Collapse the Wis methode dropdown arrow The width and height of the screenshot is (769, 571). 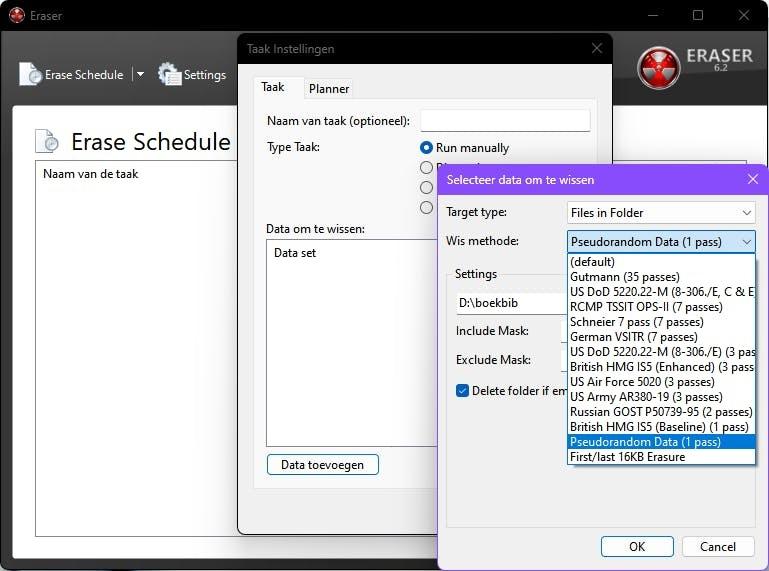746,241
